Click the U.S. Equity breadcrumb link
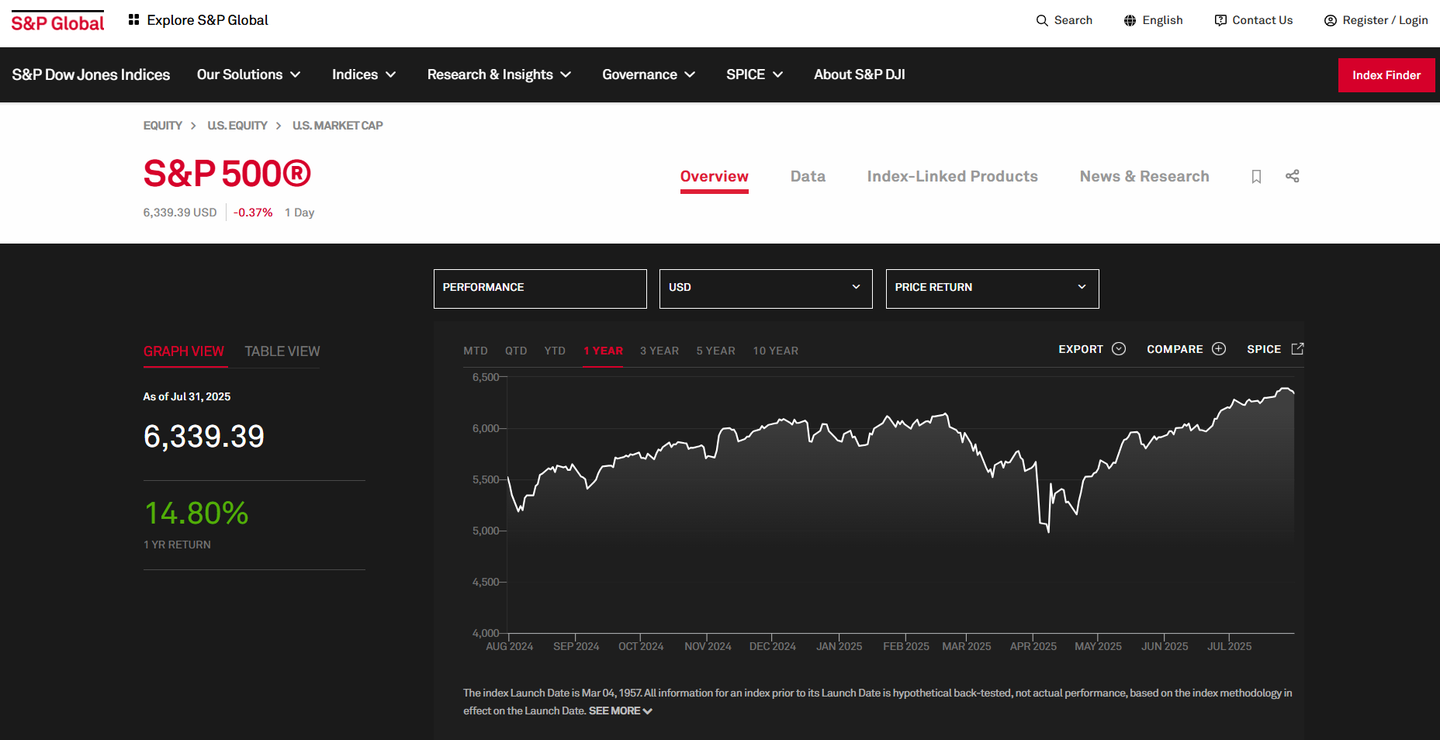The width and height of the screenshot is (1440, 740). point(237,125)
